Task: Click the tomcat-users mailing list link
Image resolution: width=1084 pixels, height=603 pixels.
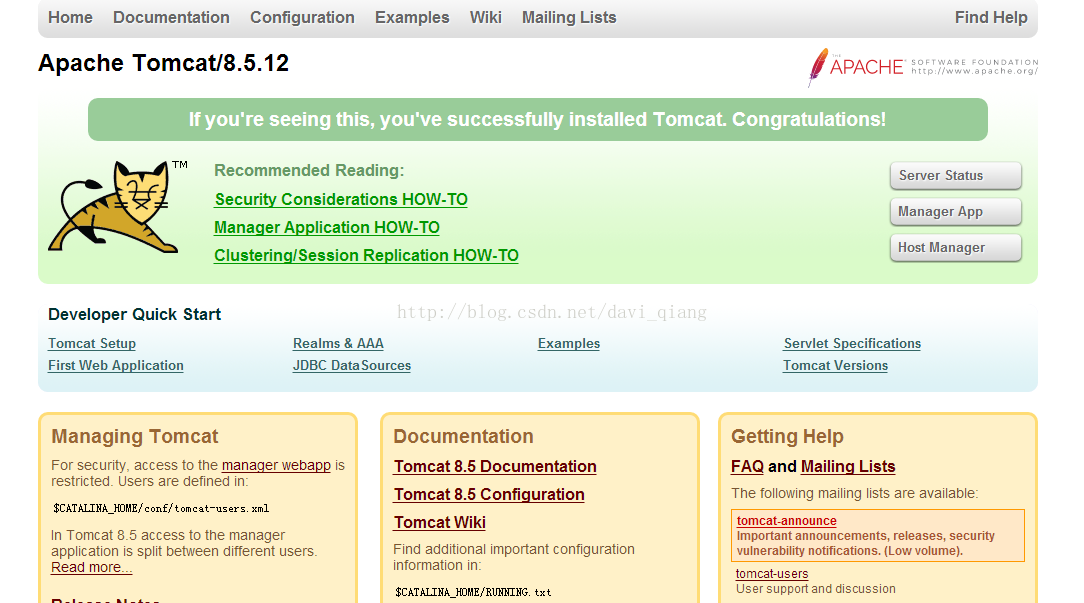Action: click(772, 574)
